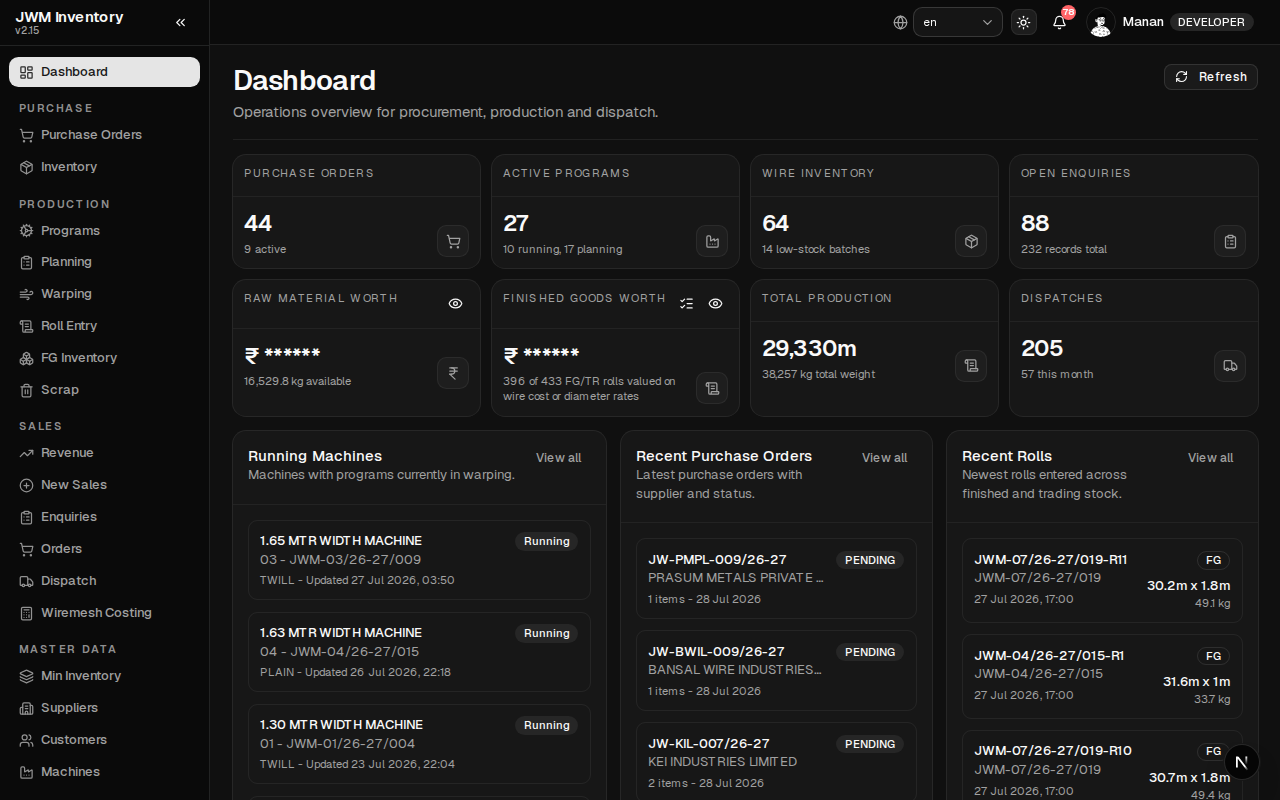This screenshot has width=1280, height=800.
Task: Click the Orders cart icon in sidebar
Action: coord(27,549)
